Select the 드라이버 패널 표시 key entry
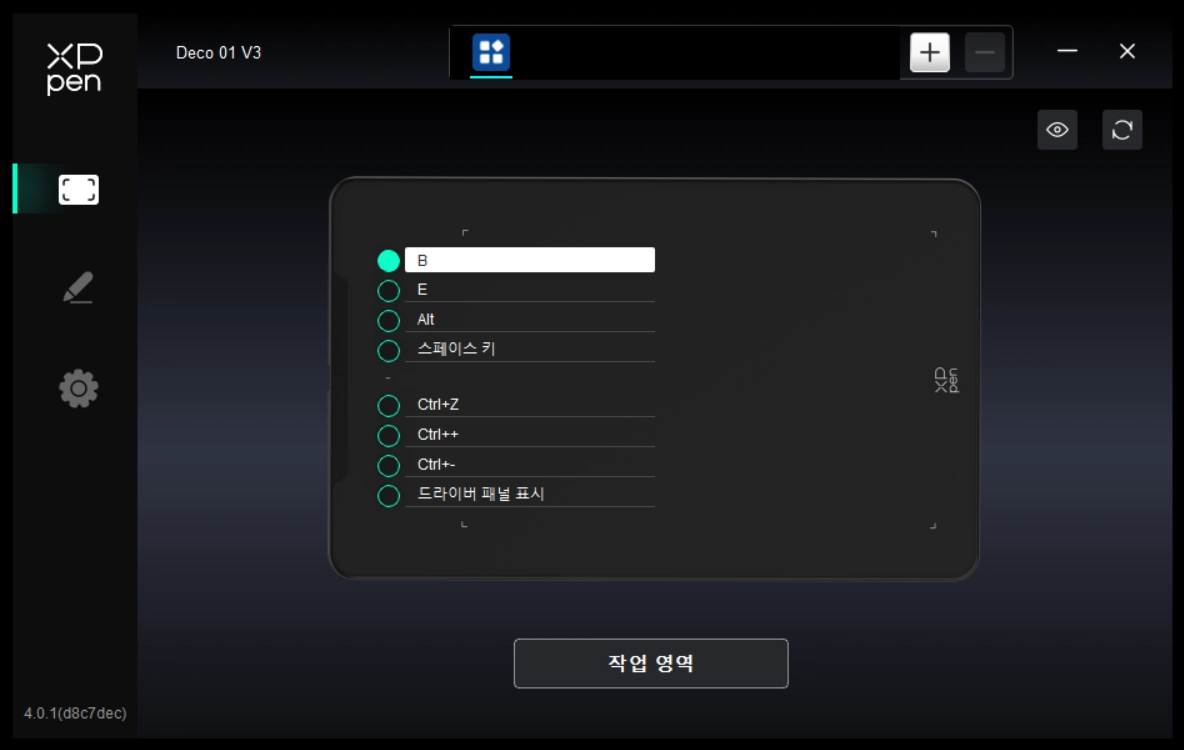 [x=529, y=494]
